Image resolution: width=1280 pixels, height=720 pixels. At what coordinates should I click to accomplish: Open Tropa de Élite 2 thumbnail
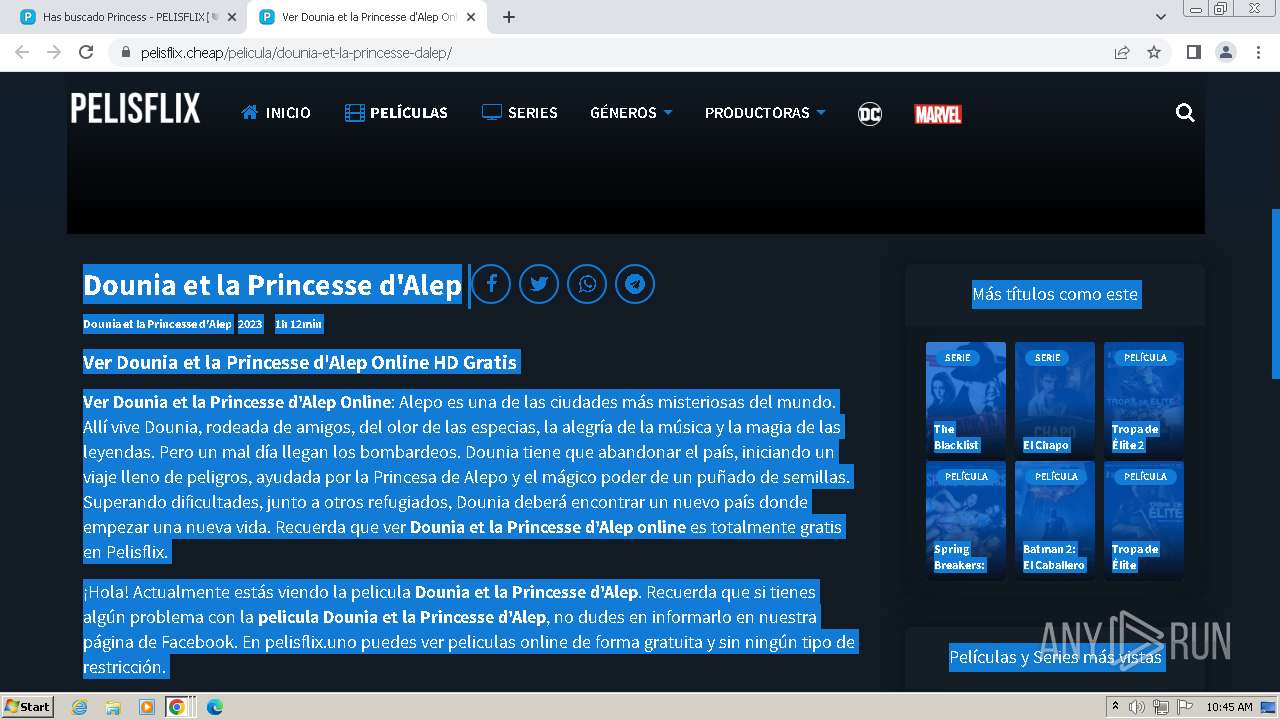[x=1144, y=400]
